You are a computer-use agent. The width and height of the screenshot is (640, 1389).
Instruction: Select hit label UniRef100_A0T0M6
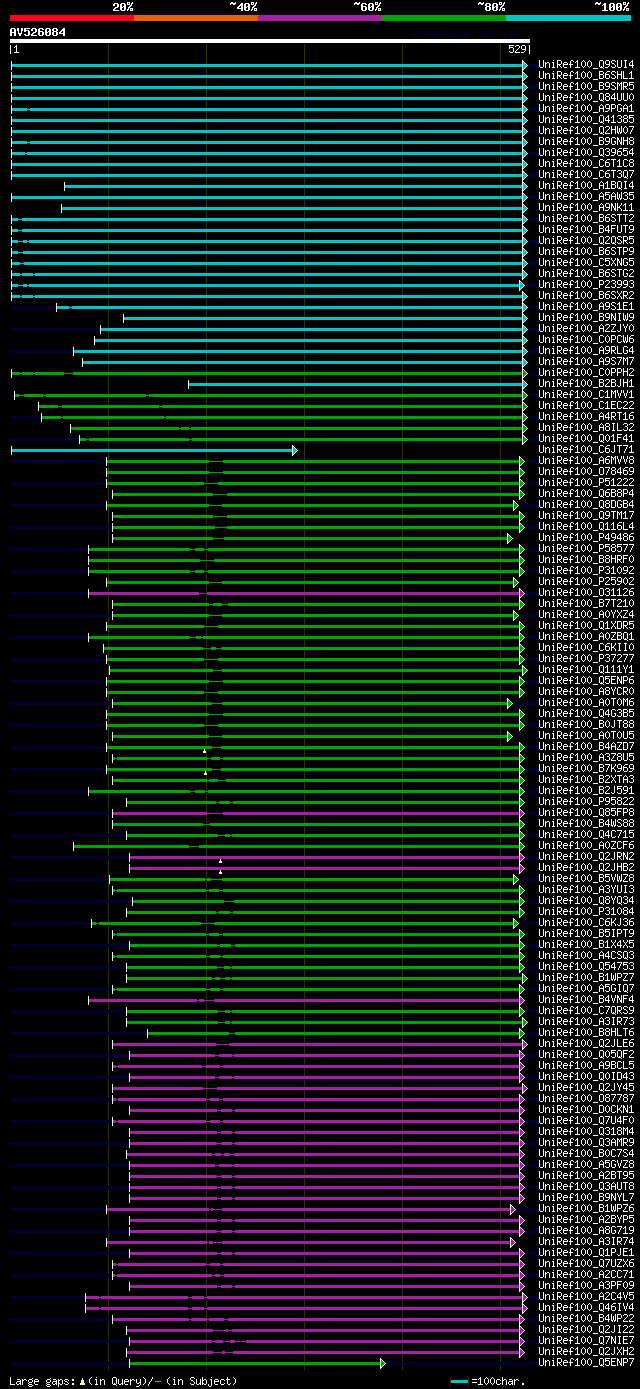click(586, 702)
